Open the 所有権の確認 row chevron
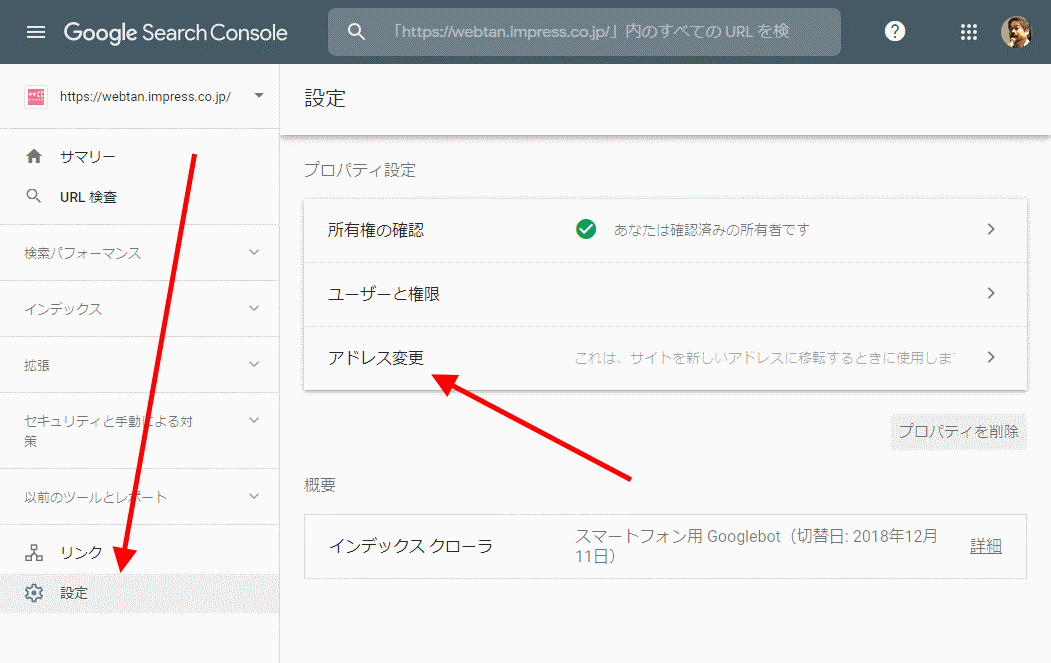Screen dimensions: 1051x663 pos(991,229)
